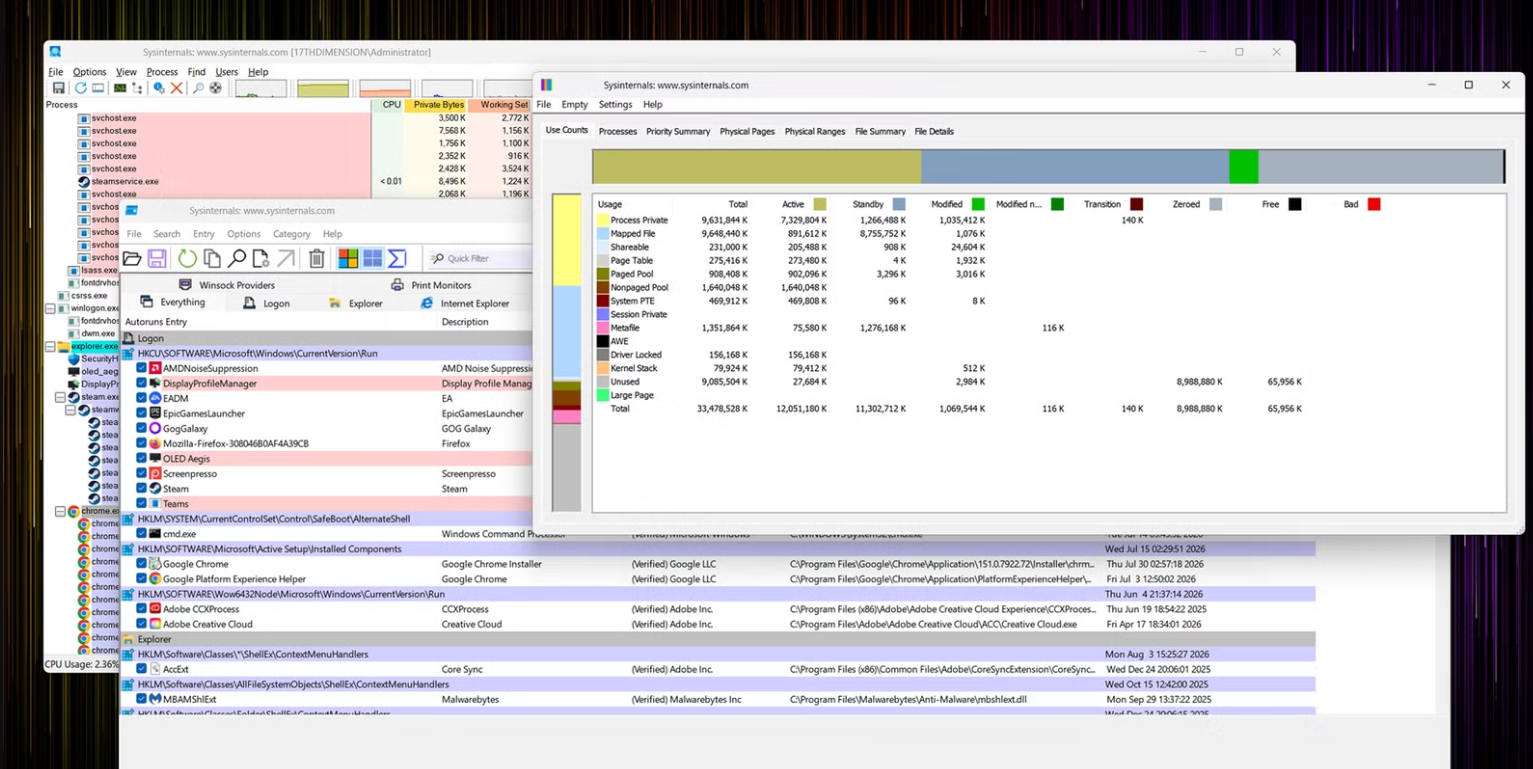Uncheck GogGalaxy autorun checkbox
The image size is (1533, 769).
click(x=141, y=428)
